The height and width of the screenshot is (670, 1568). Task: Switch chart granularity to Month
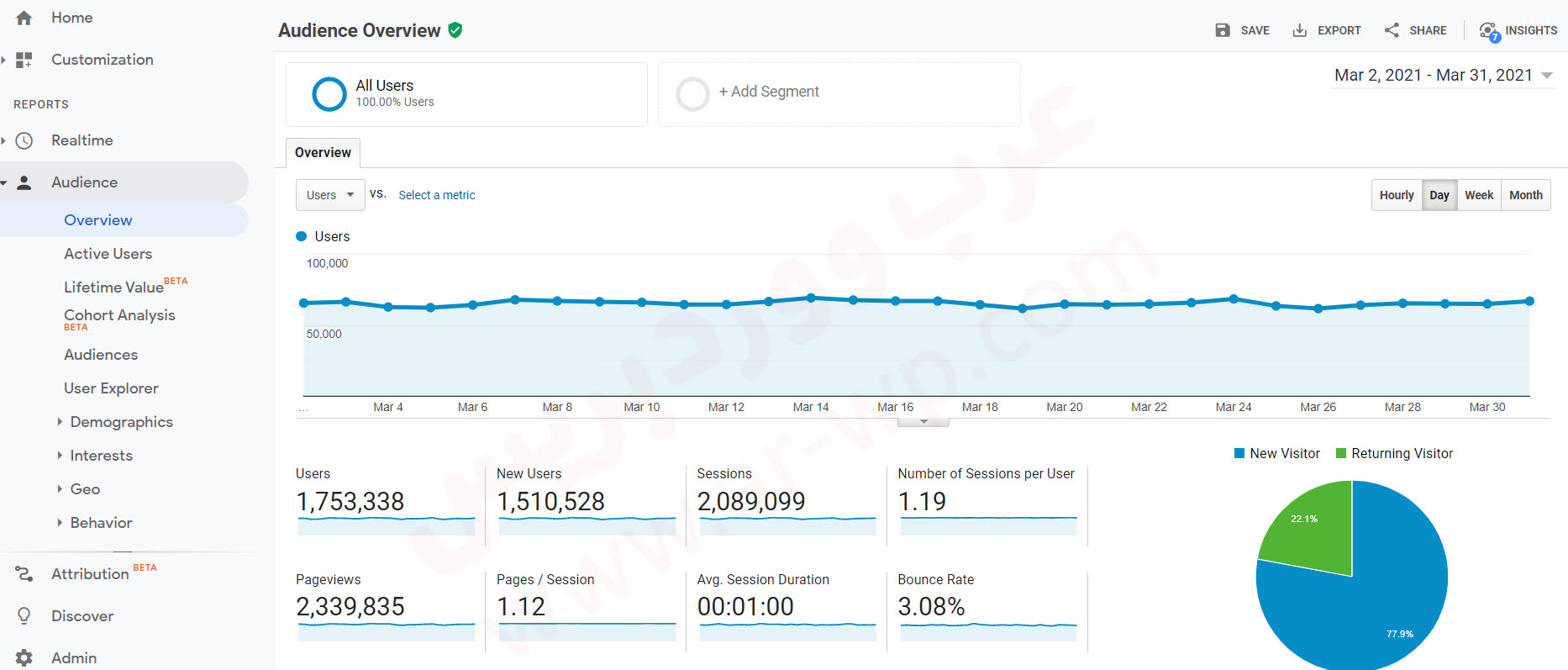click(x=1525, y=195)
